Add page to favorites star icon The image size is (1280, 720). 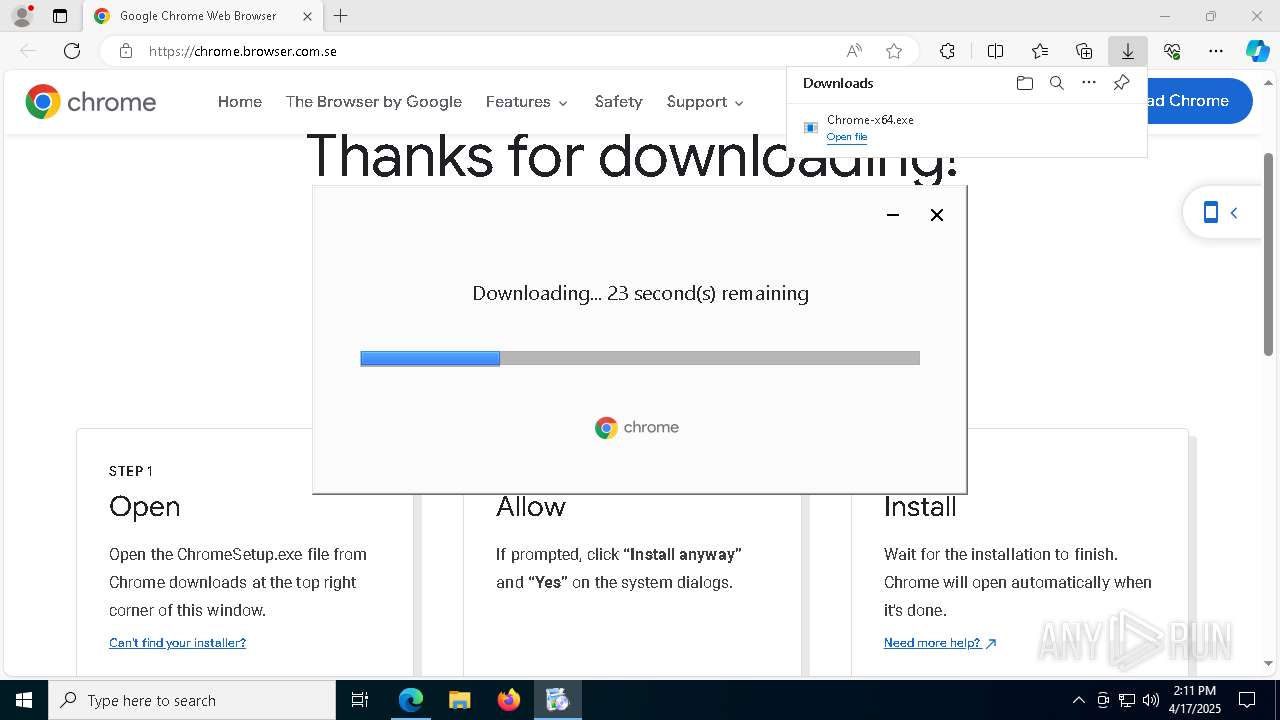[x=894, y=51]
